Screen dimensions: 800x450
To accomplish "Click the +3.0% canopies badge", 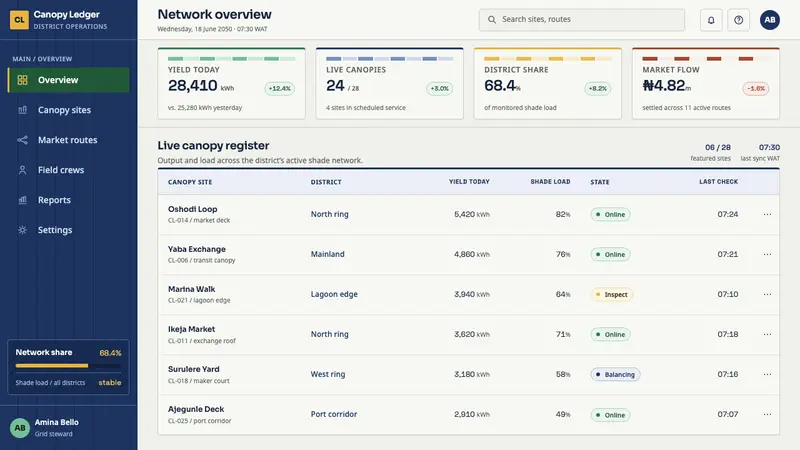I will (439, 88).
